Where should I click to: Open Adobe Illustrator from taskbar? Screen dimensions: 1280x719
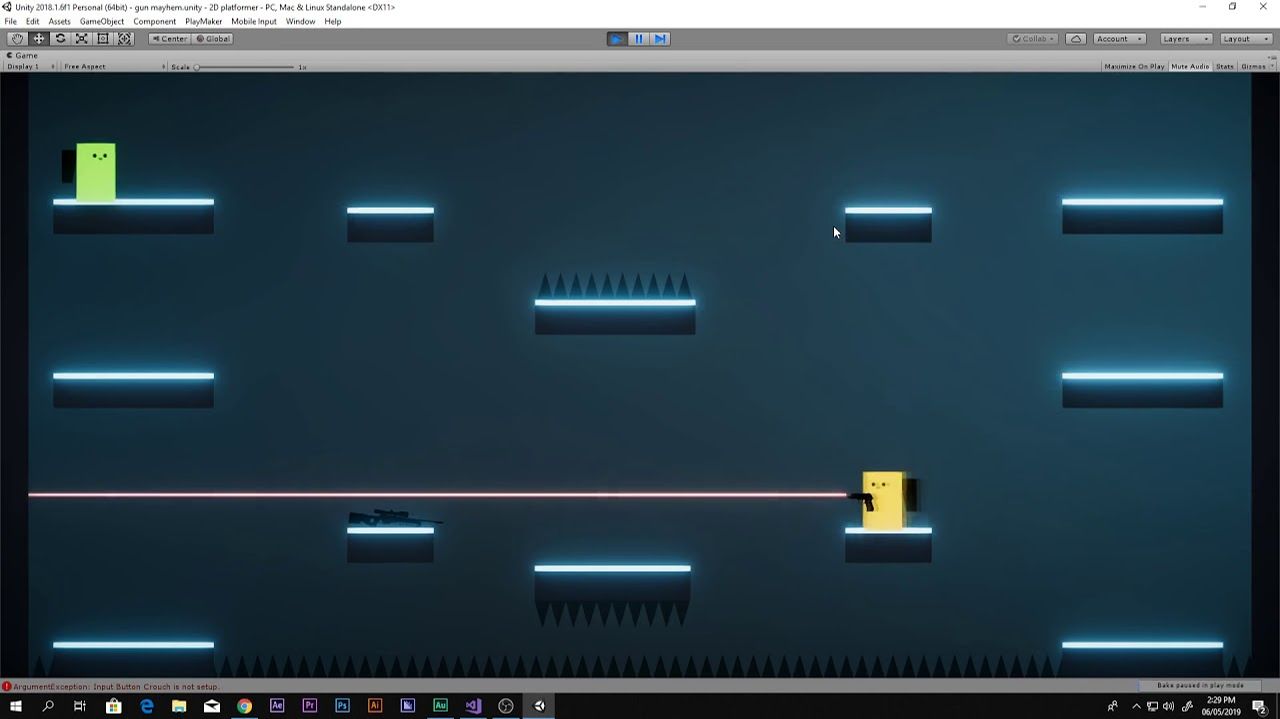[x=375, y=706]
